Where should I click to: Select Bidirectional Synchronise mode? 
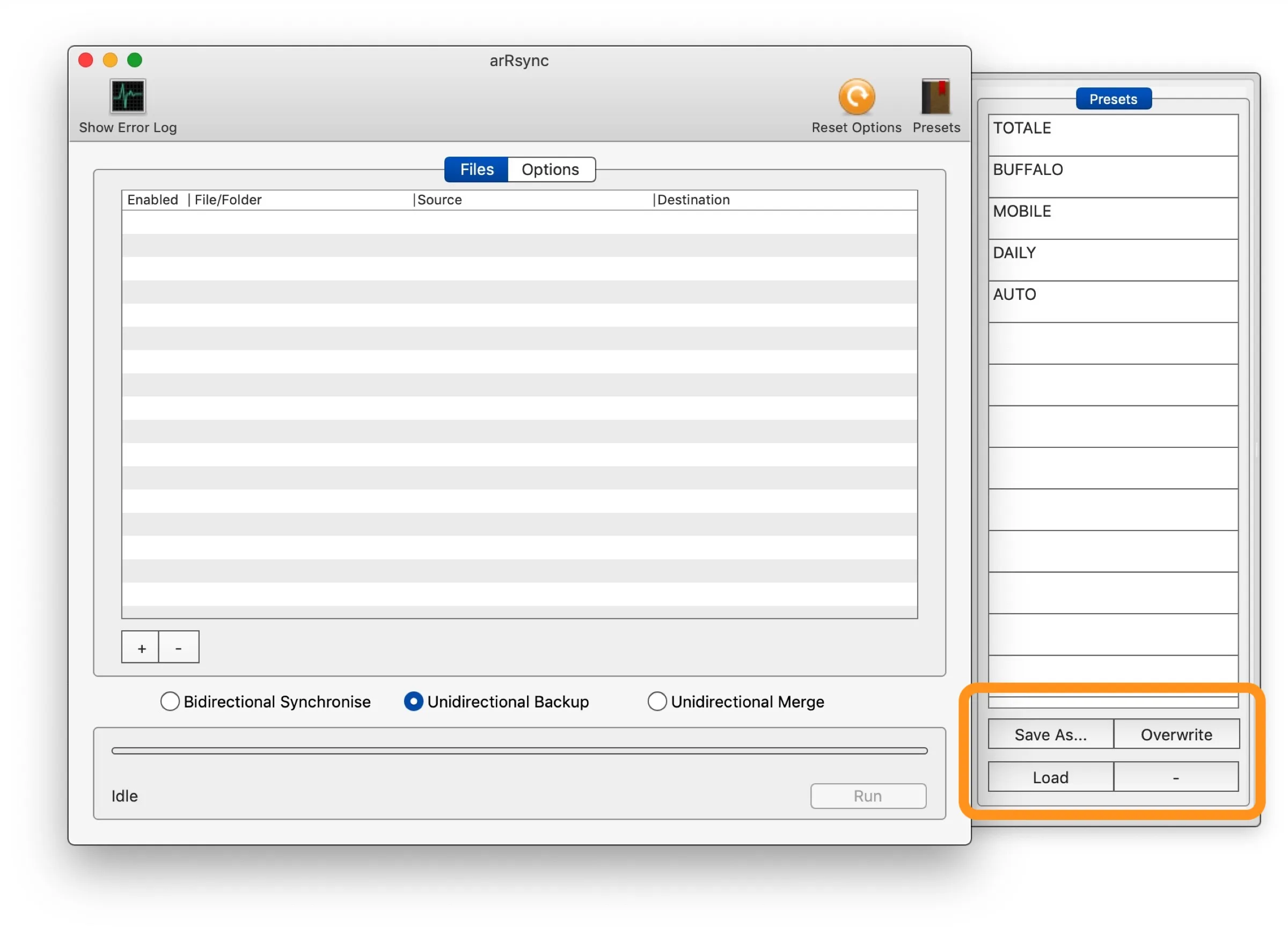pos(167,701)
